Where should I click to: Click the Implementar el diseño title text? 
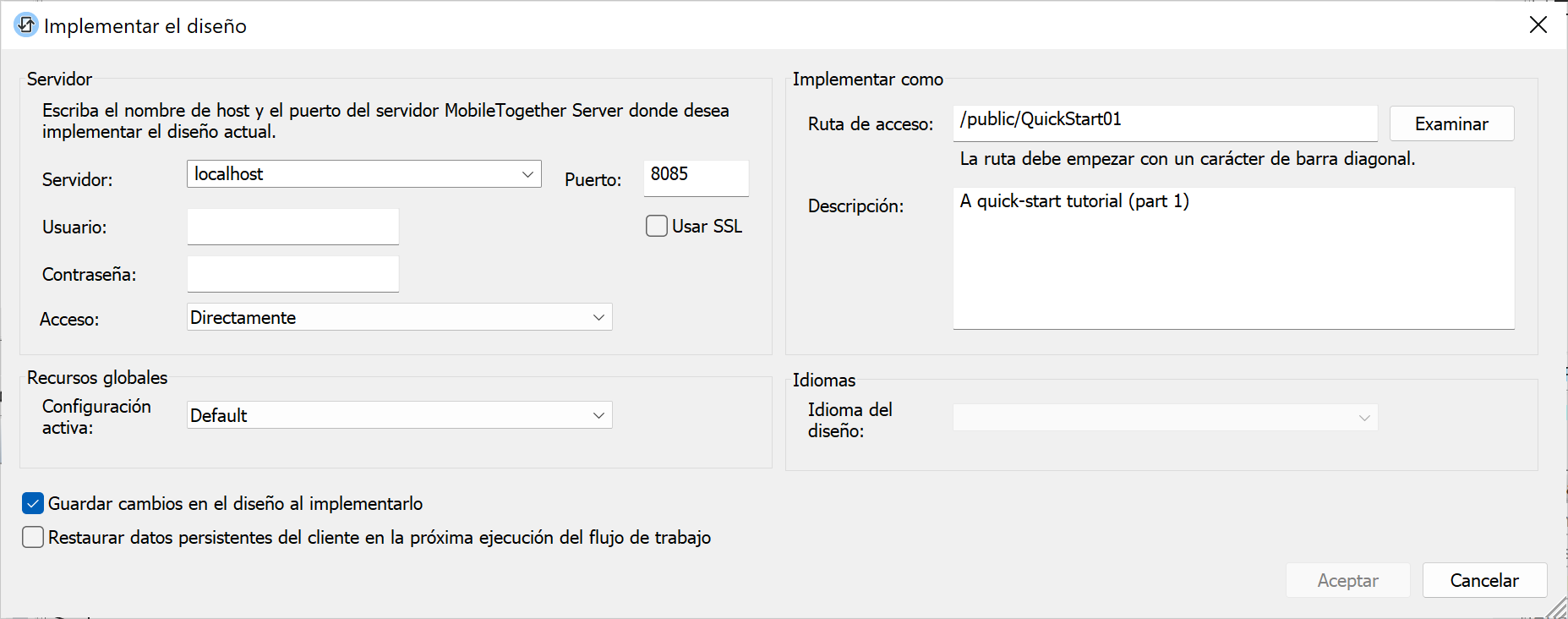pos(145,26)
